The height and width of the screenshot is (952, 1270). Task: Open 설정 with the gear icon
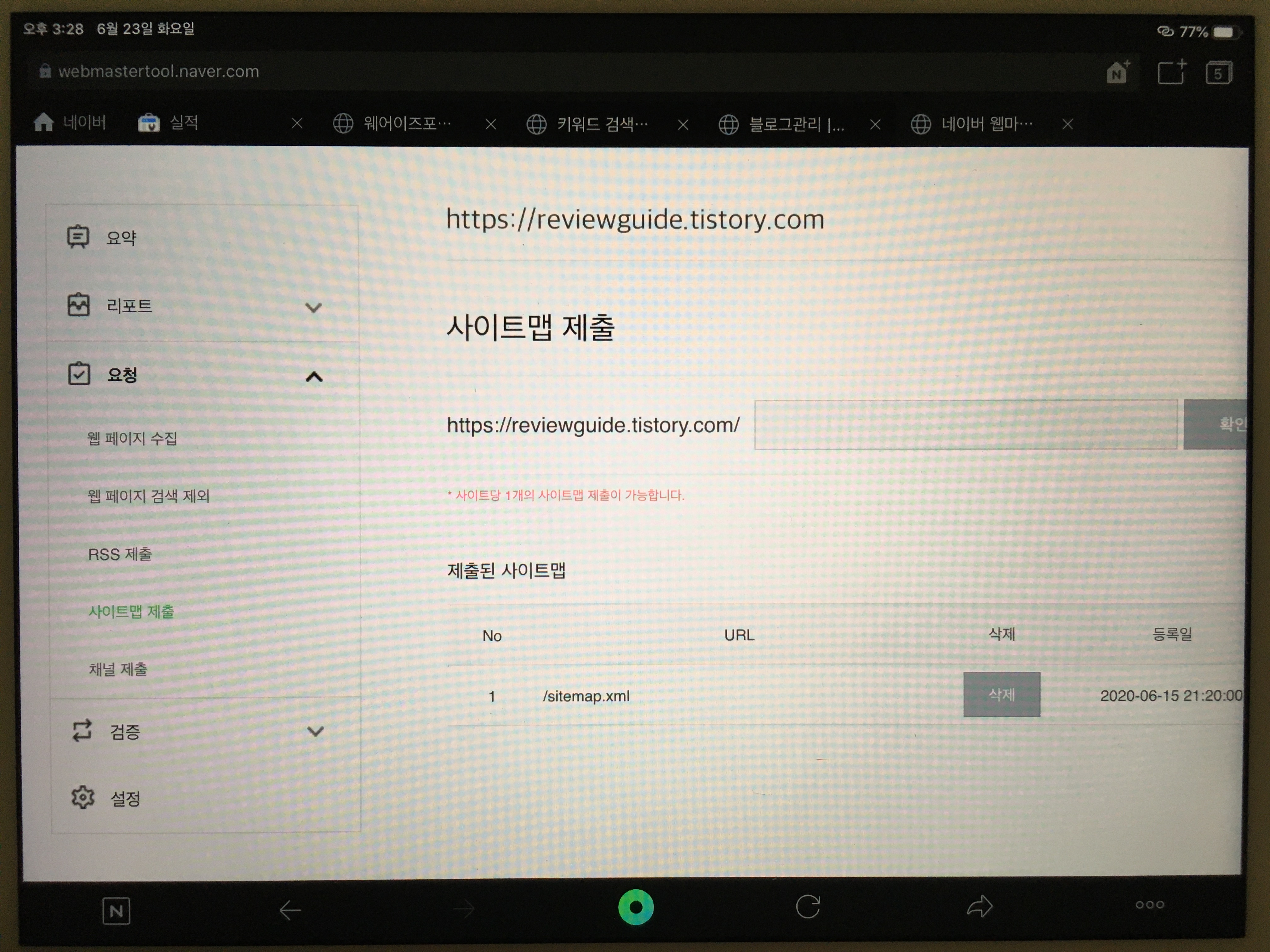pos(83,797)
